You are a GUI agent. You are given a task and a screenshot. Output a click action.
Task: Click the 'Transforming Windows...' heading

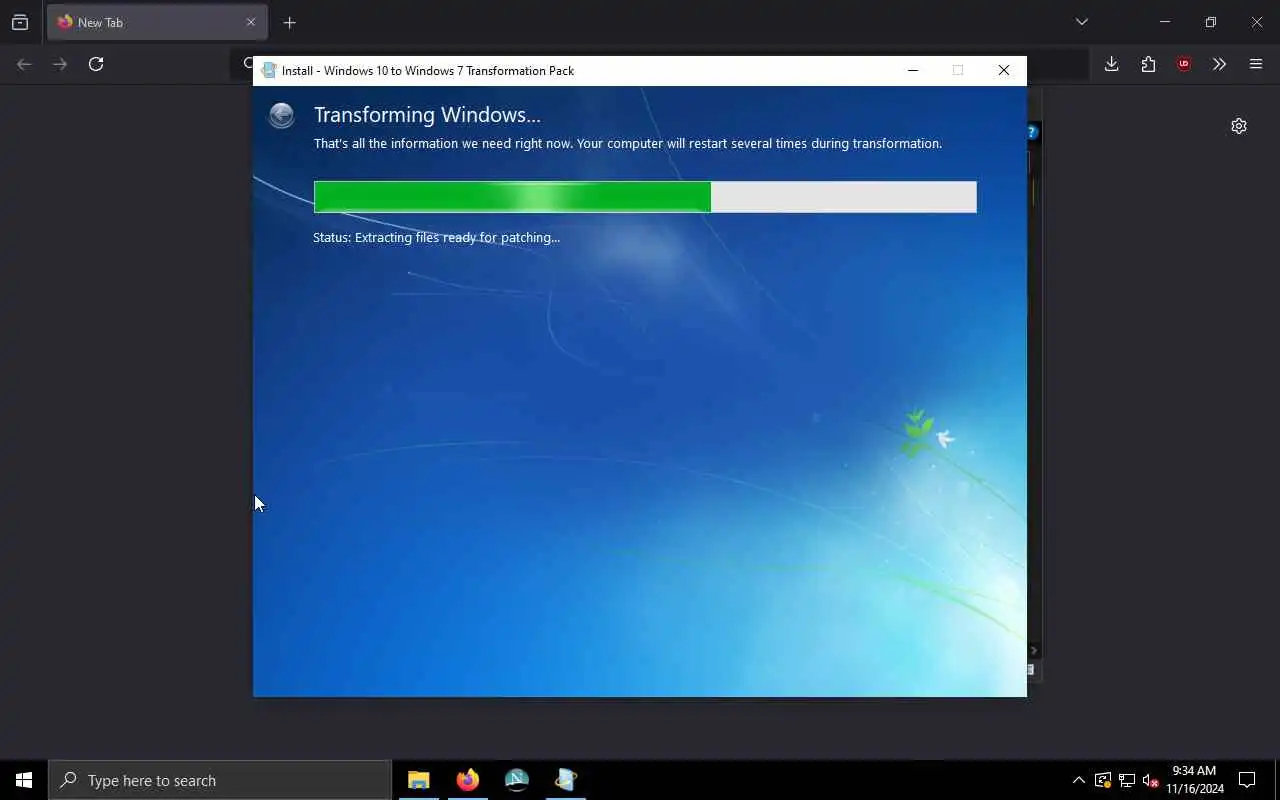tap(427, 115)
